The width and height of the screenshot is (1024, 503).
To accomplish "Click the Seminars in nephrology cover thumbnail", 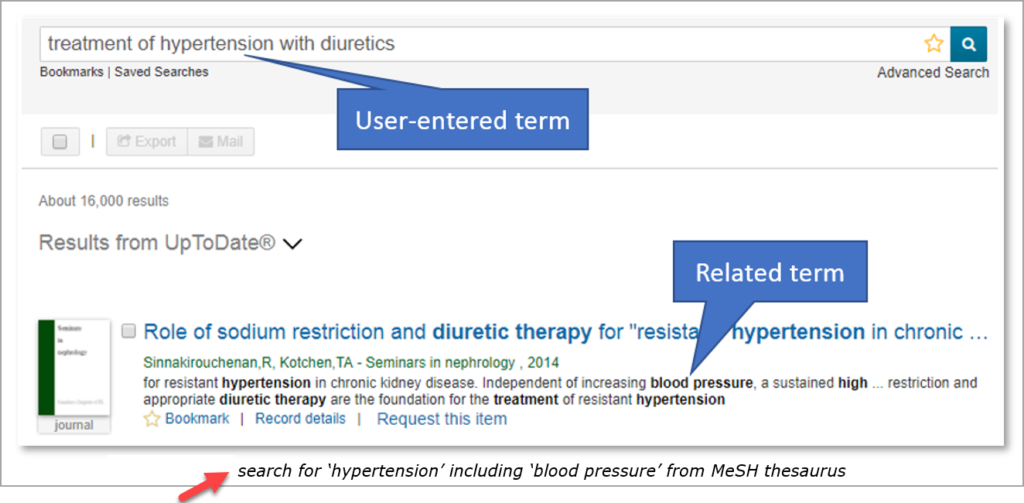I will point(74,367).
